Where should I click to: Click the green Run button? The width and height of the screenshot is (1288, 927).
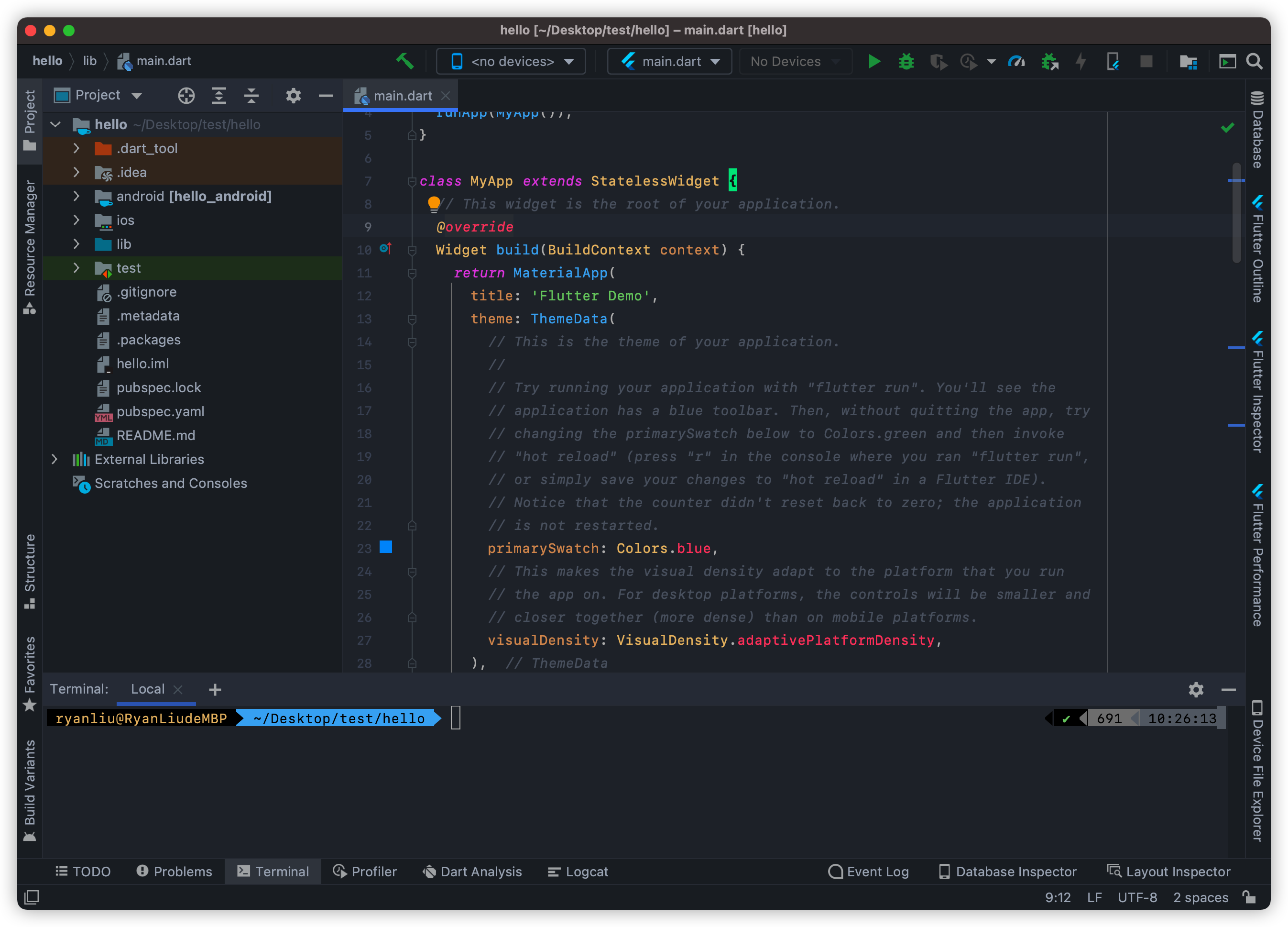[x=874, y=61]
